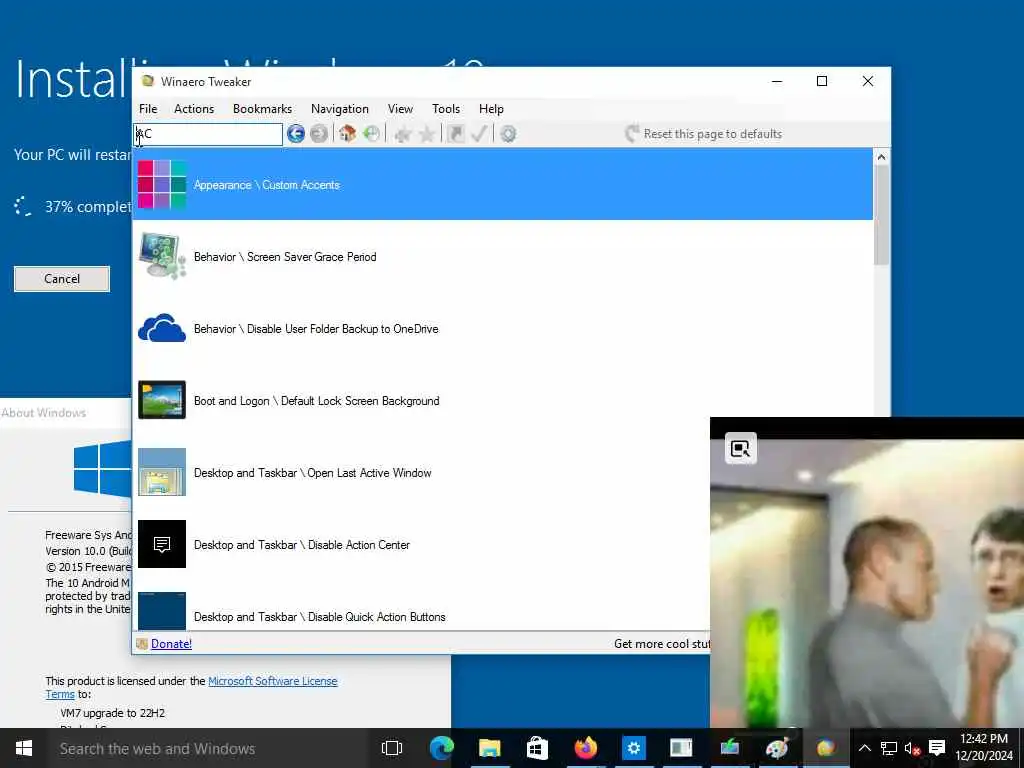Click the taskbar search box
The image size is (1024, 768).
pyautogui.click(x=208, y=748)
